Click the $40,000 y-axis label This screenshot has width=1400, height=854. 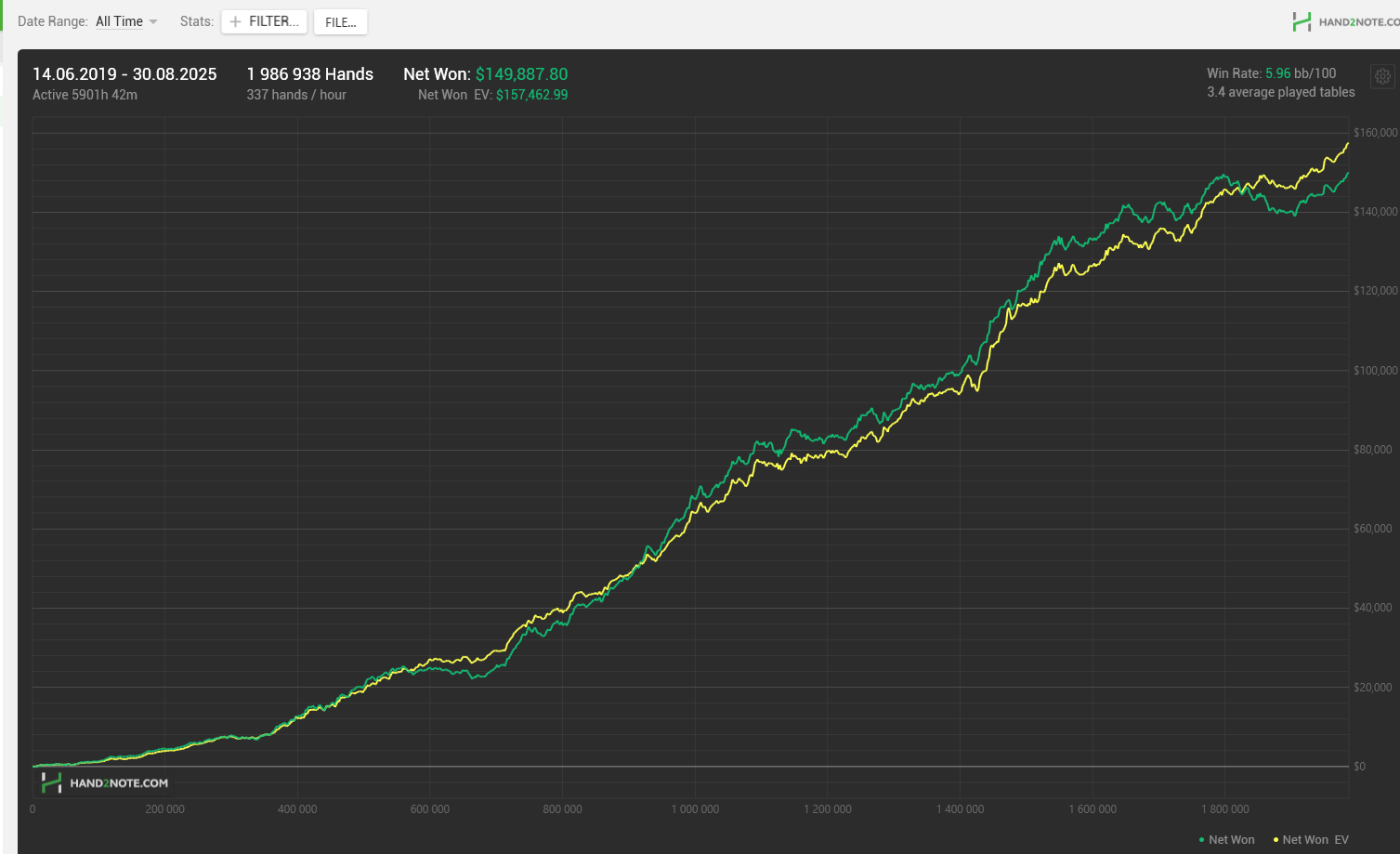(1373, 608)
